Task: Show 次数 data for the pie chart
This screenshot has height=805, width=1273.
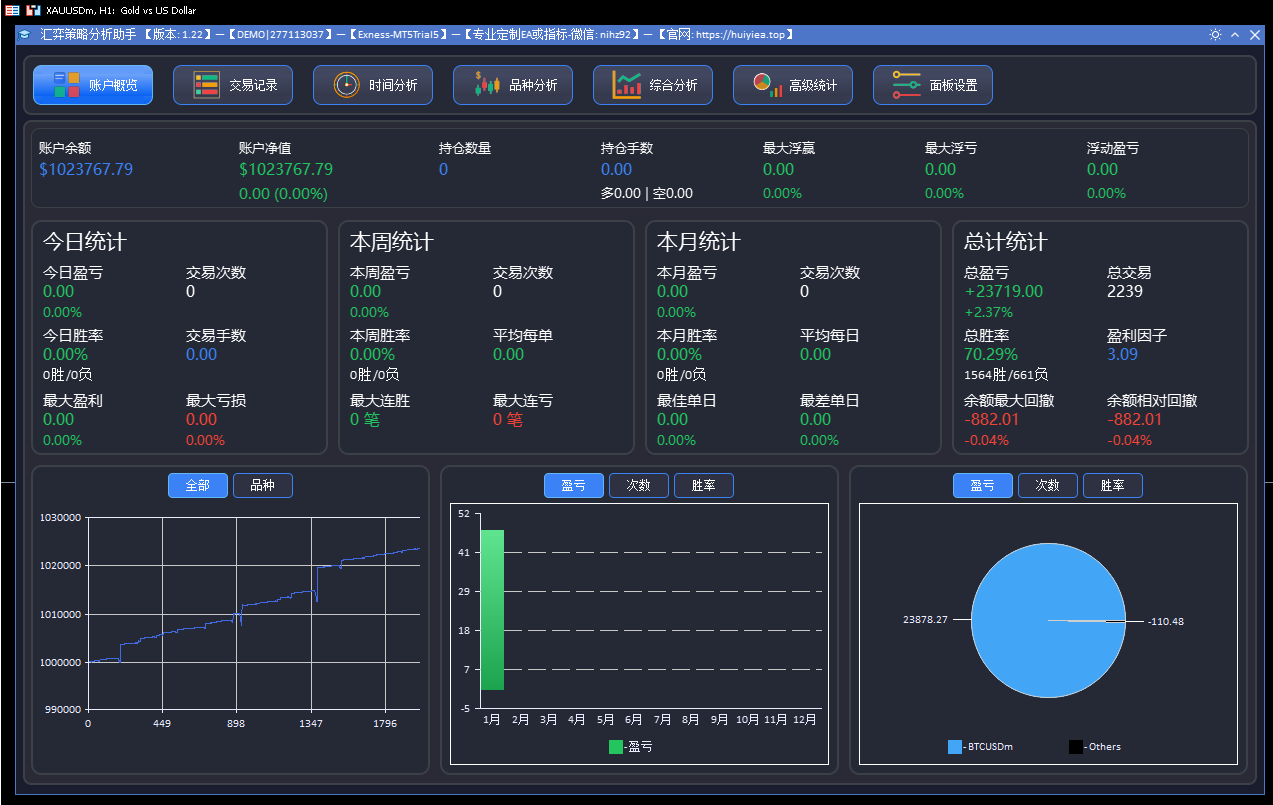Action: tap(1047, 485)
